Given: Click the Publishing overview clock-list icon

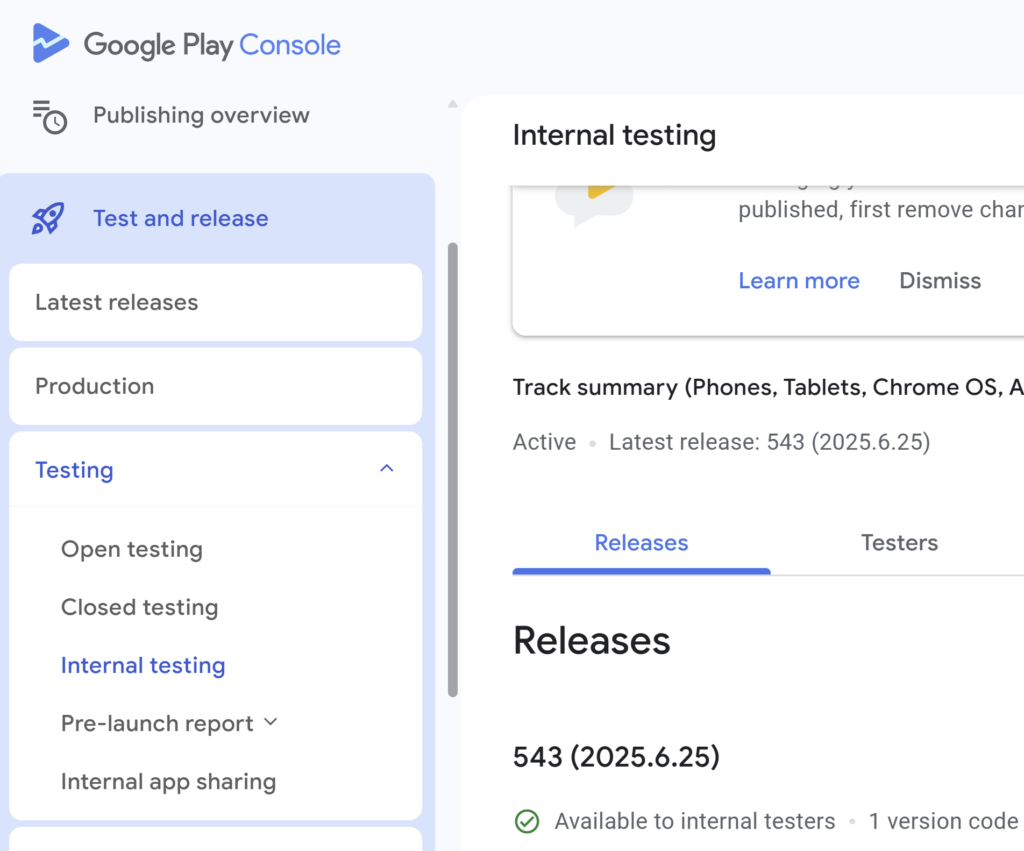Looking at the screenshot, I should click(x=49, y=116).
